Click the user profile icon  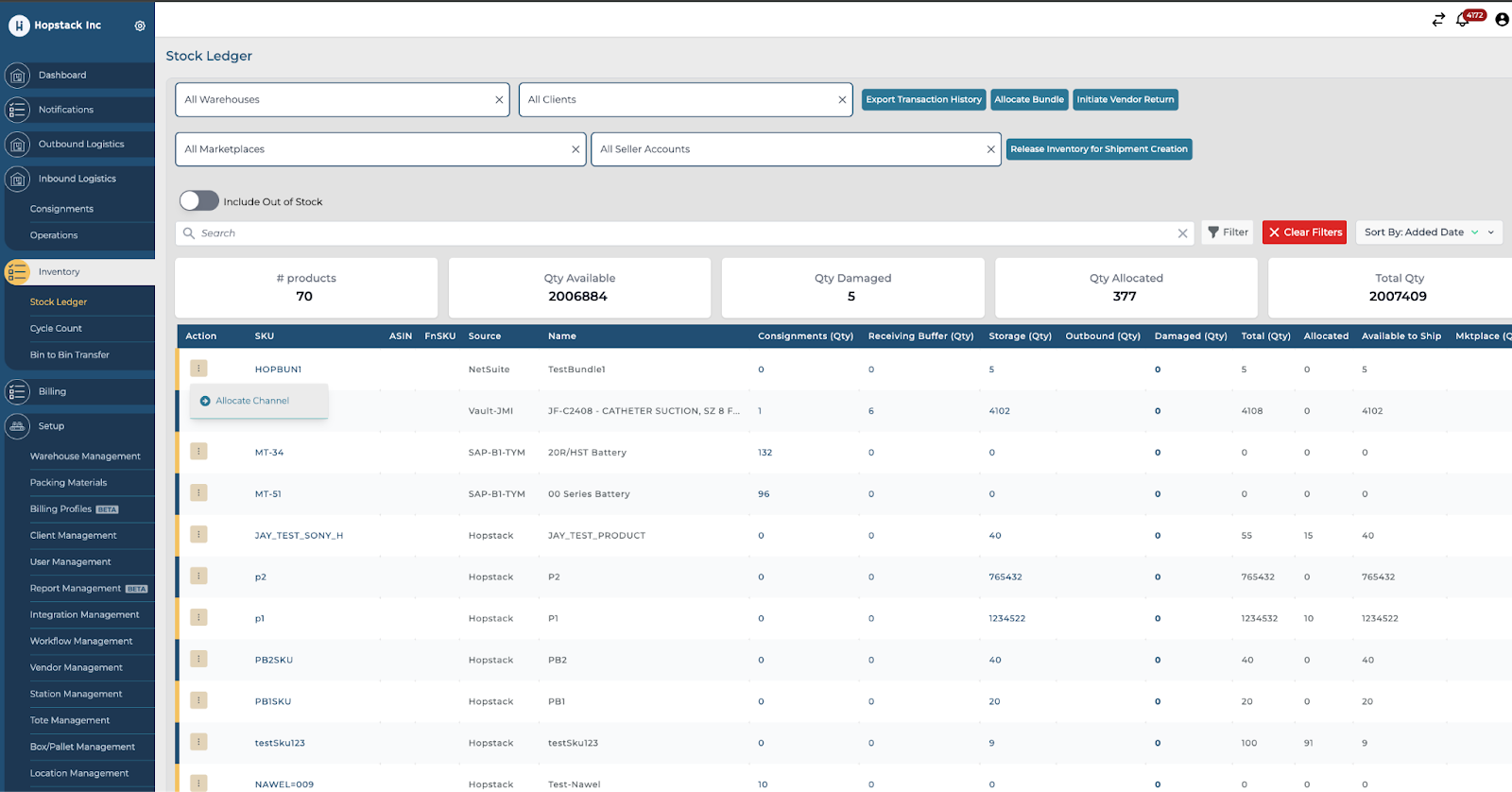pyautogui.click(x=1502, y=20)
